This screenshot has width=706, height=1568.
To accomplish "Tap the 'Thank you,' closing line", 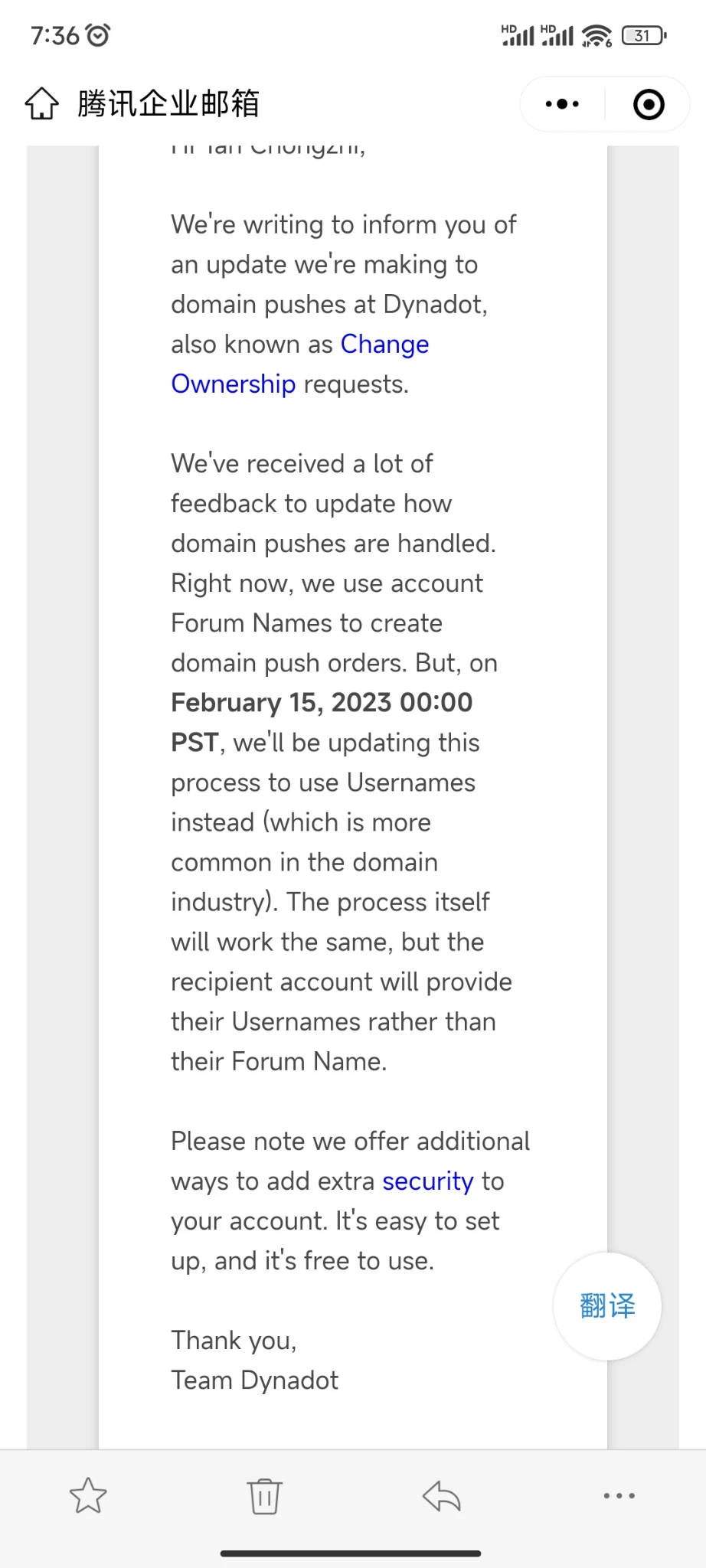I will click(x=234, y=1341).
